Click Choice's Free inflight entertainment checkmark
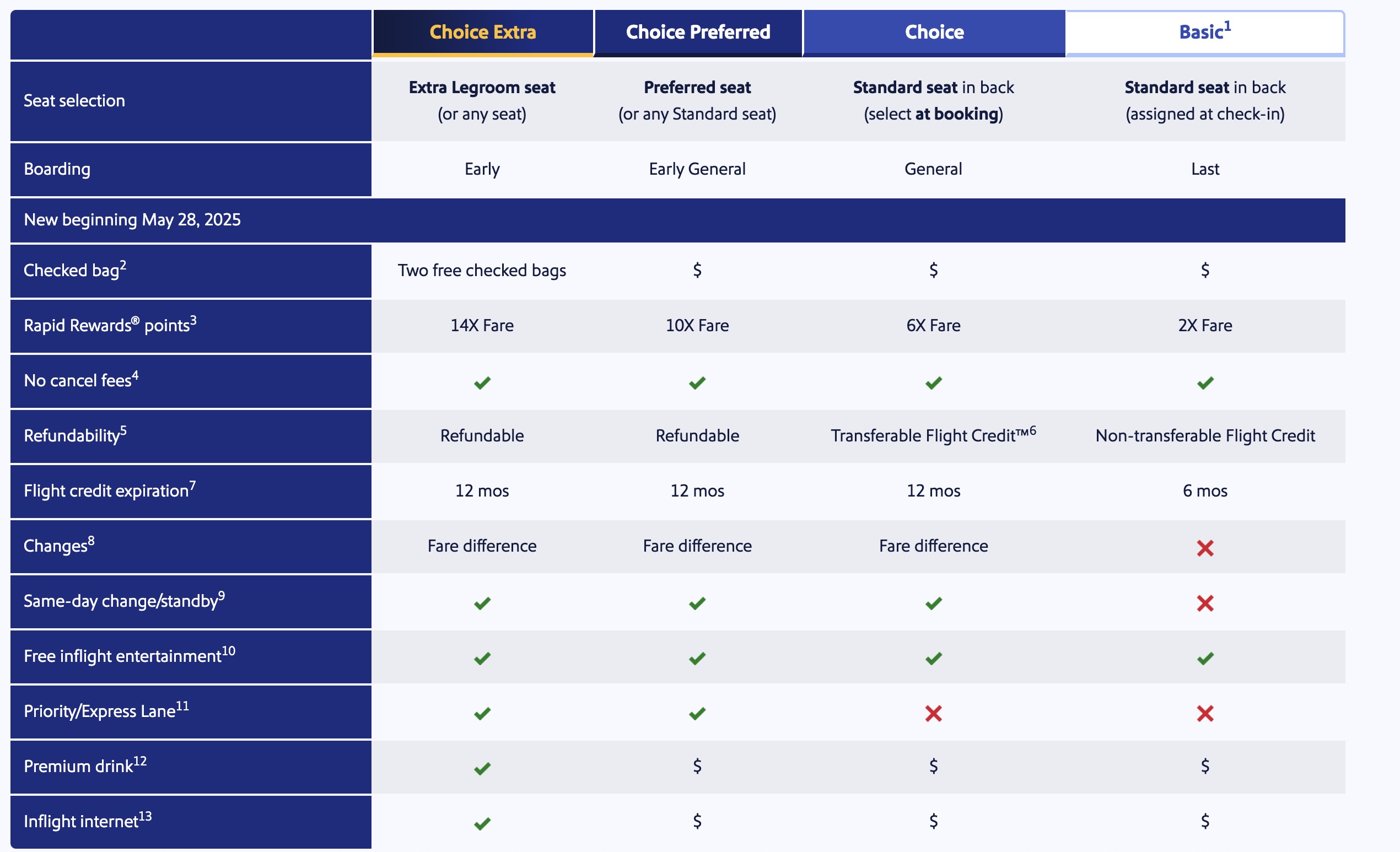Image resolution: width=1400 pixels, height=852 pixels. (x=934, y=659)
